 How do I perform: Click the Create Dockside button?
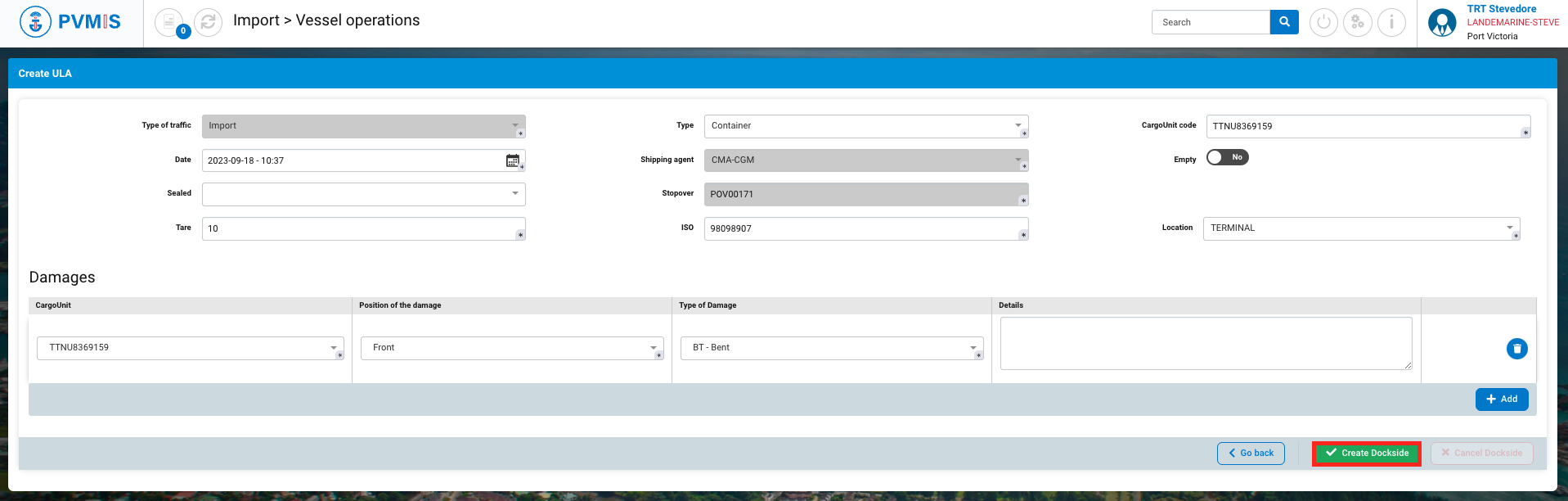pos(1366,454)
